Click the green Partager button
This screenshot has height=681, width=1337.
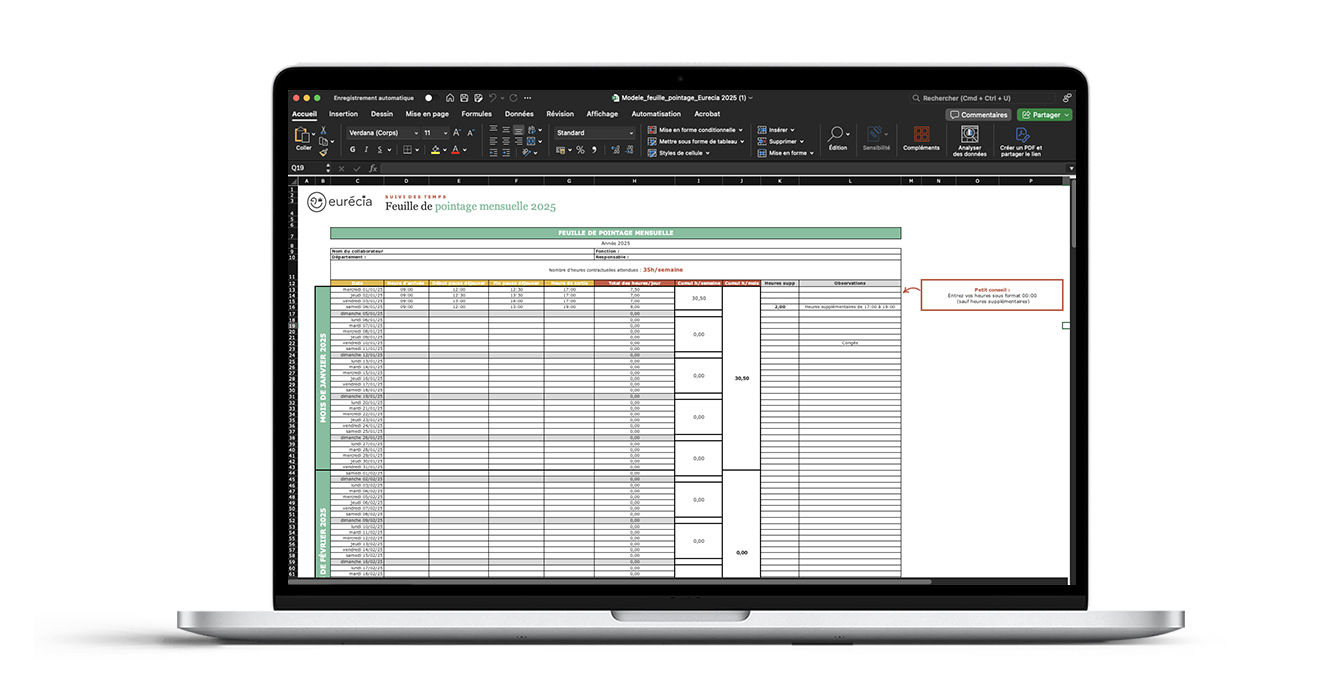point(1044,115)
